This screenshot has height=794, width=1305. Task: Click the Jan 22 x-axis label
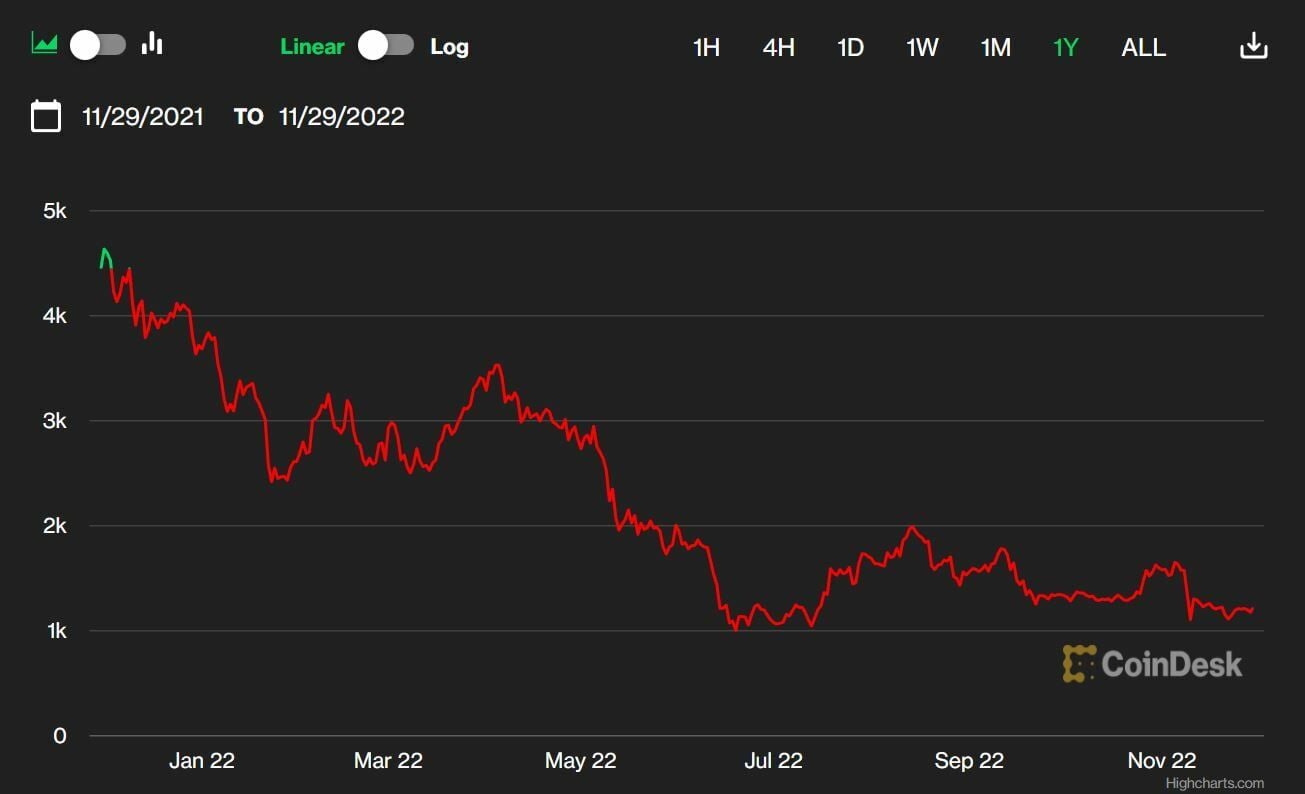pos(202,761)
